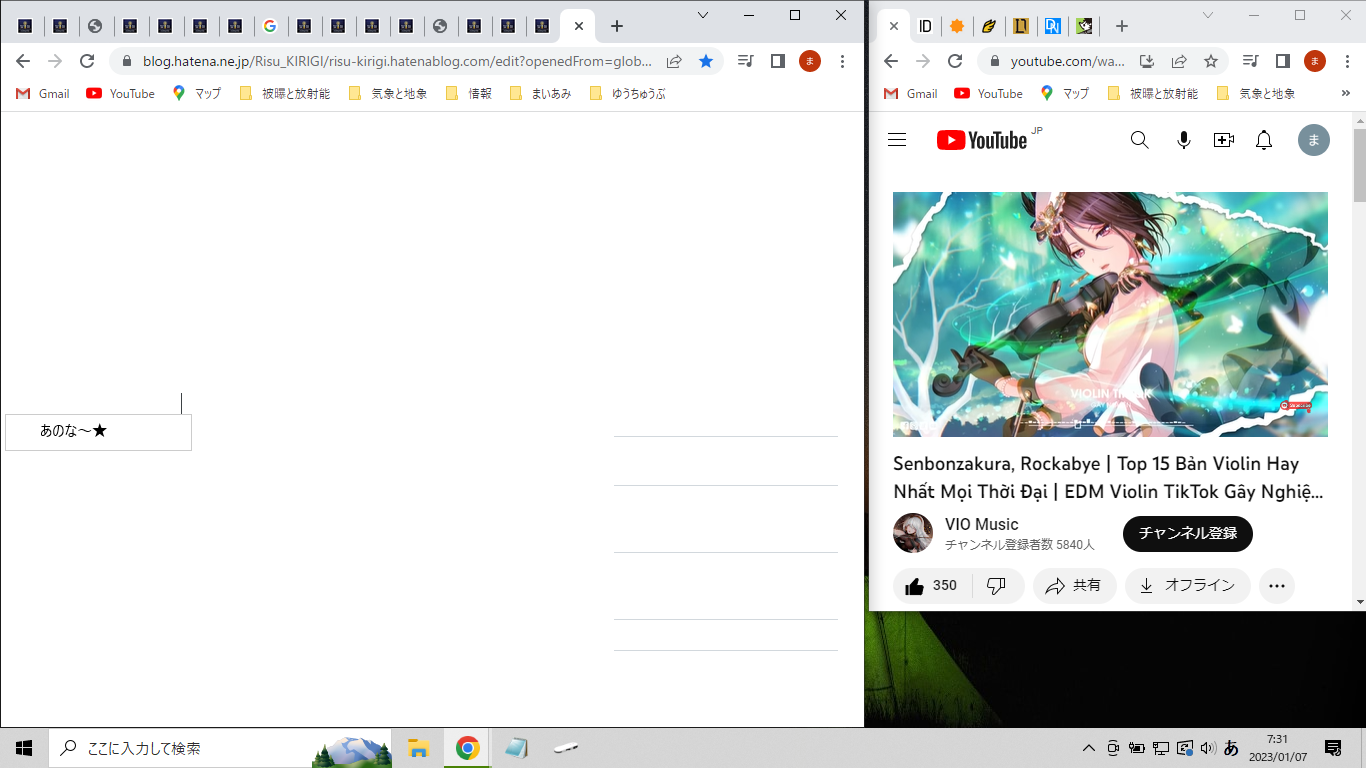Bookmark the YouTube page with the star
This screenshot has height=768, width=1366.
[x=1211, y=61]
